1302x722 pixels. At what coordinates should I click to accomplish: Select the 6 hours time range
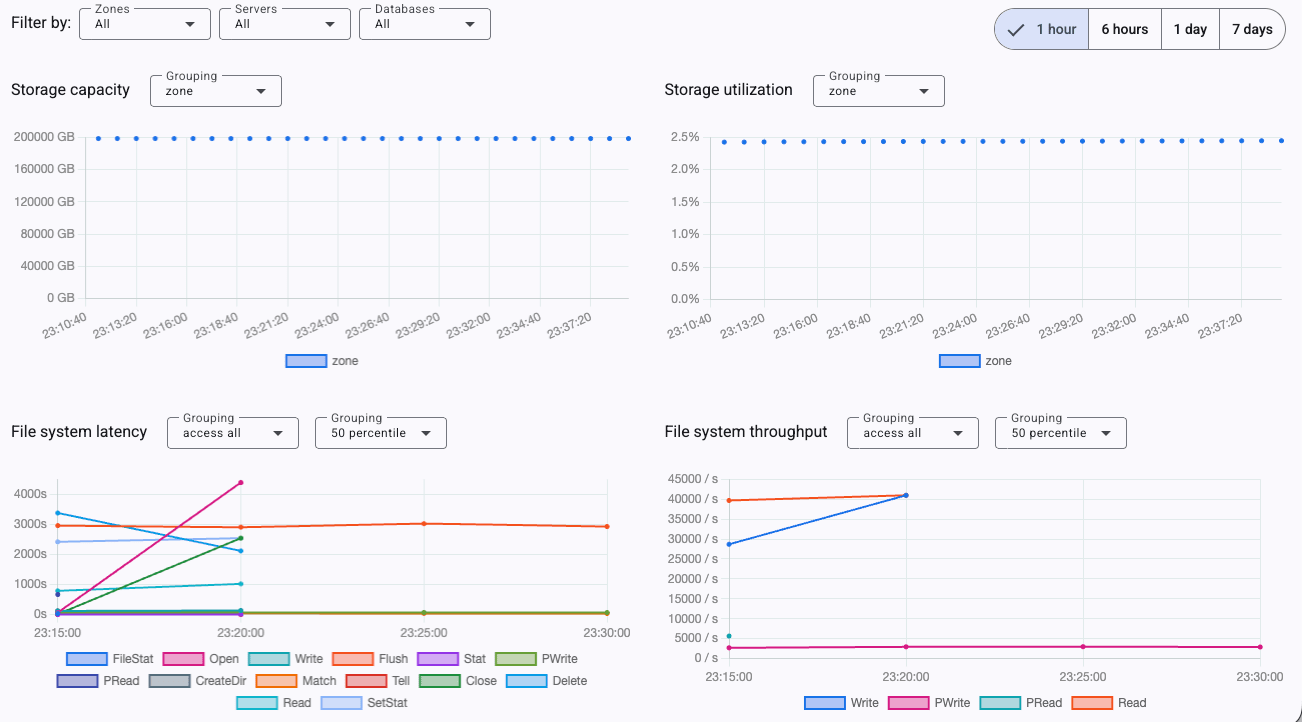(1124, 29)
